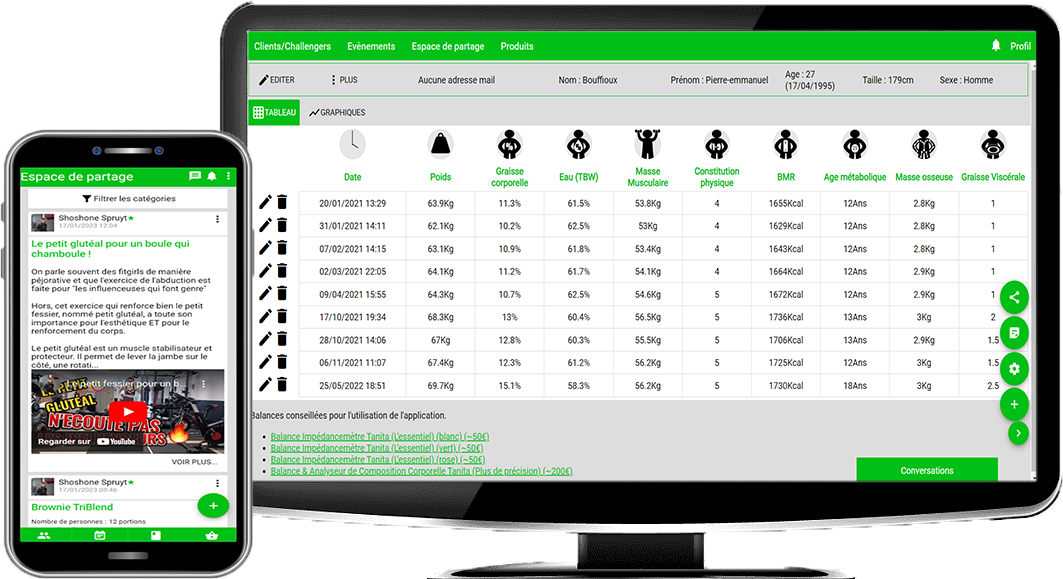This screenshot has height=579, width=1063.
Task: Click the Poids column header text
Action: click(441, 177)
